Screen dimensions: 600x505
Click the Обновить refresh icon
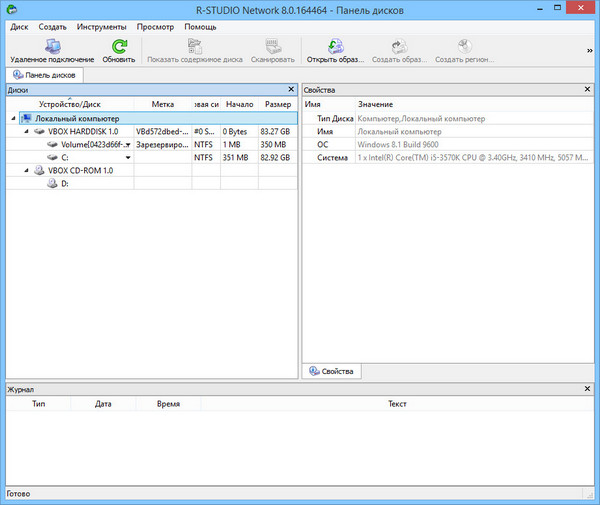(x=119, y=46)
